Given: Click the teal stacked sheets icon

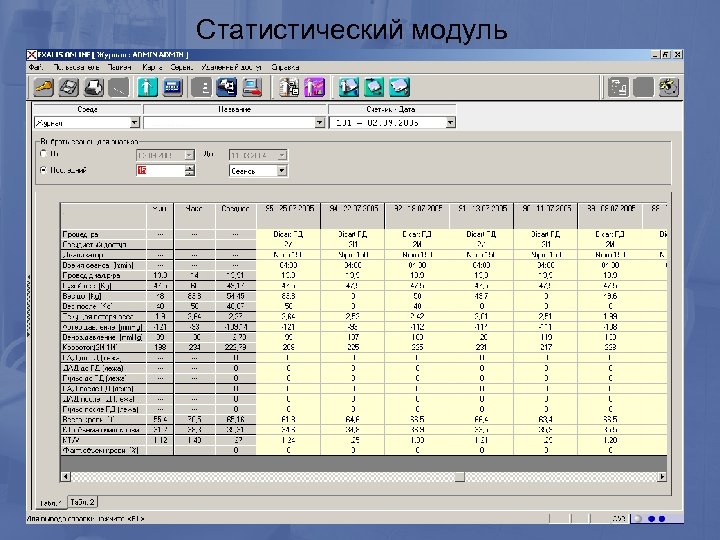Looking at the screenshot, I should point(399,87).
